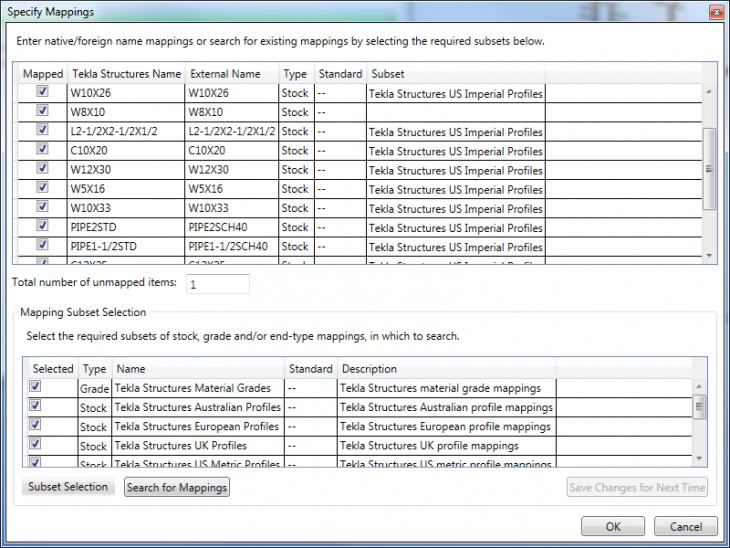This screenshot has height=548, width=730.
Task: Click Search for Mappings button
Action: 177,487
